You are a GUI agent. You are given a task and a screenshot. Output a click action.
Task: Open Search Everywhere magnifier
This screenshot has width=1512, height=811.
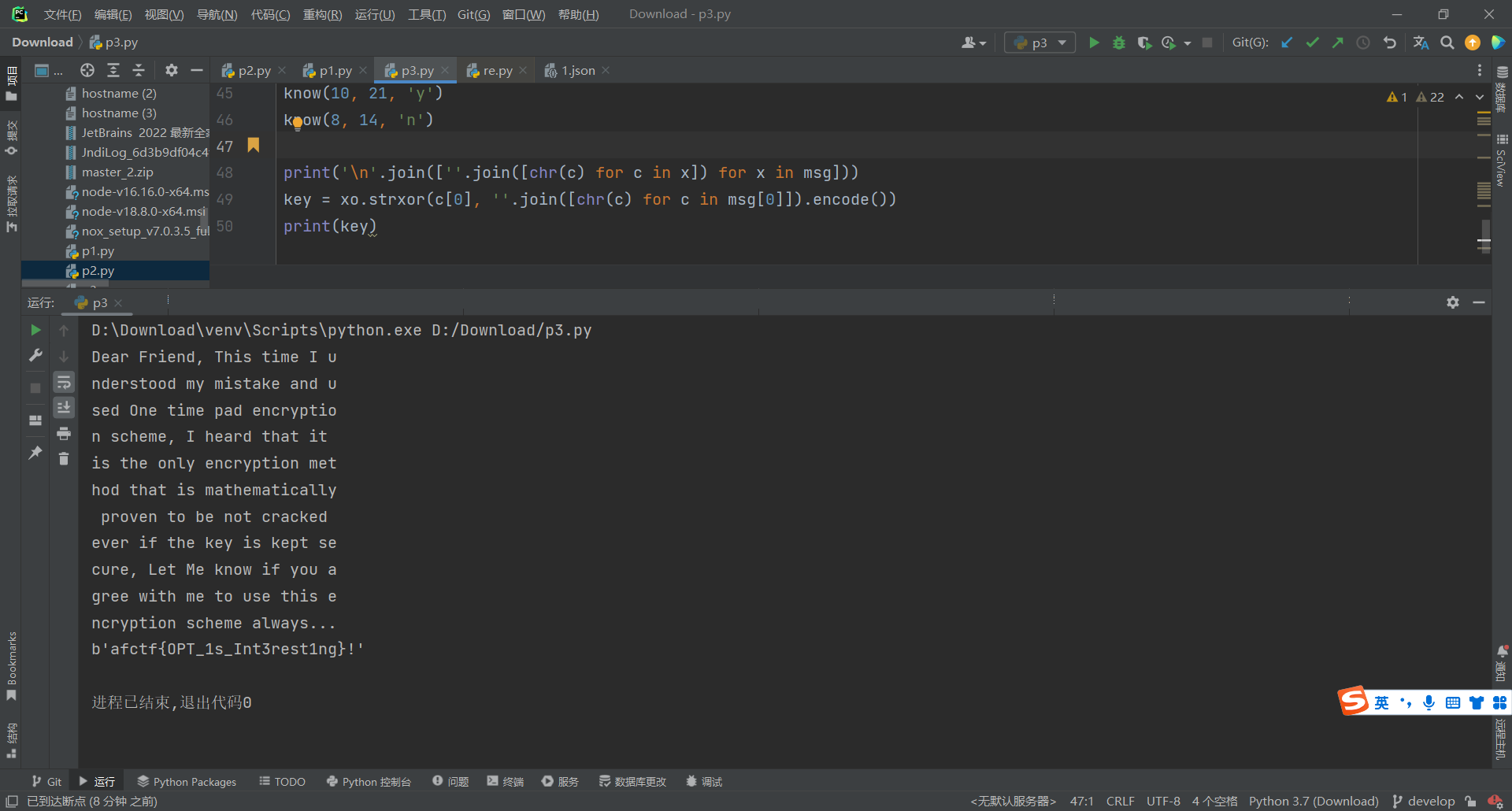coord(1447,43)
